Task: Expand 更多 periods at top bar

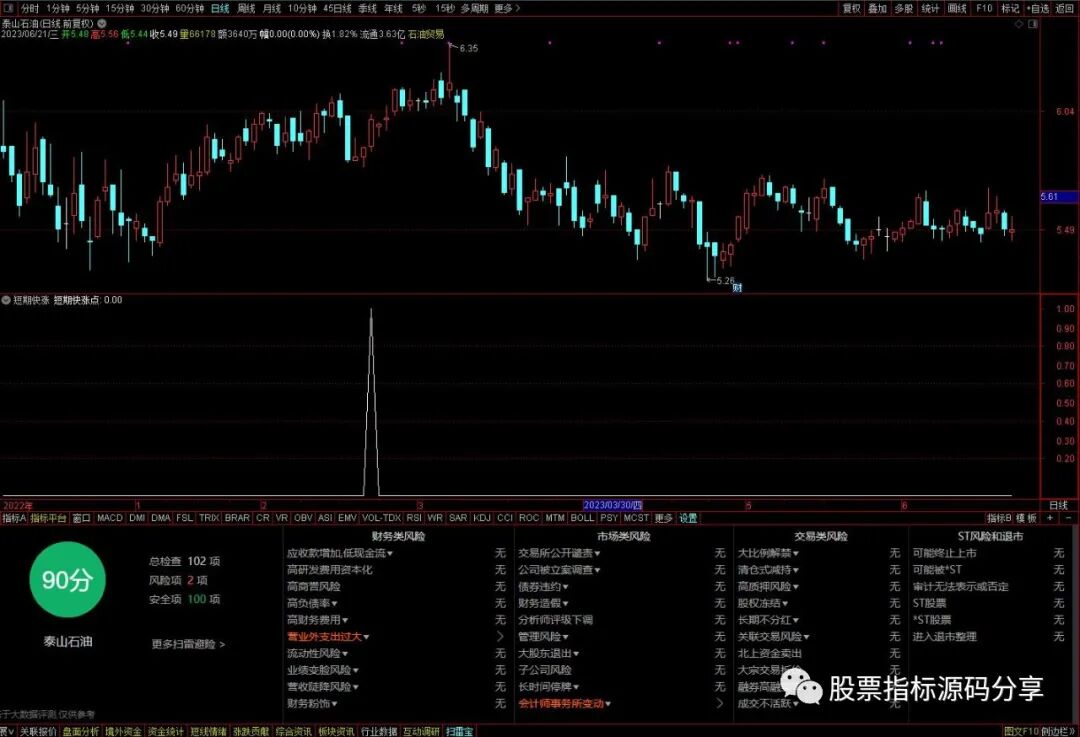Action: (x=507, y=8)
